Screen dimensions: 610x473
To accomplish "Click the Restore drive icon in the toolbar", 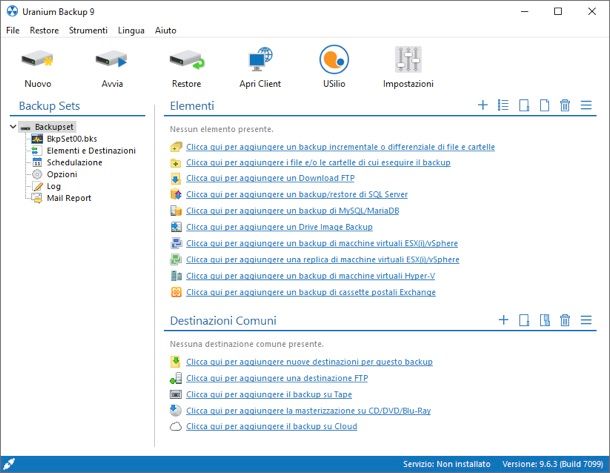I will [187, 60].
